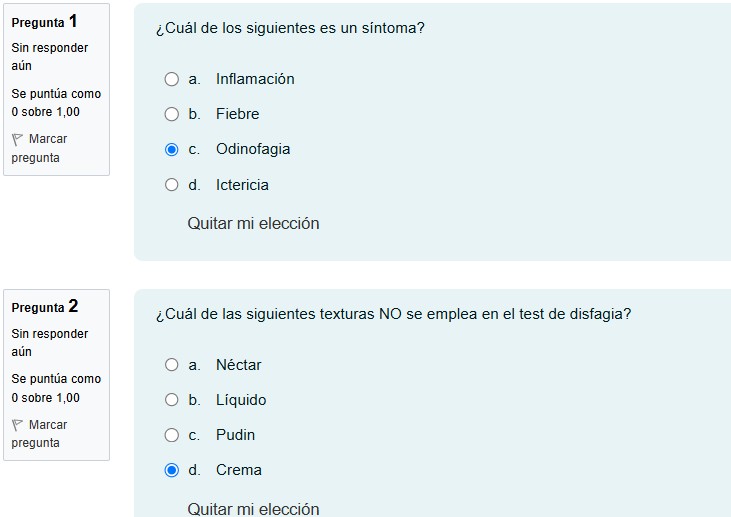The width and height of the screenshot is (731, 517).
Task: Pick the Ictericia radio option
Action: [171, 185]
